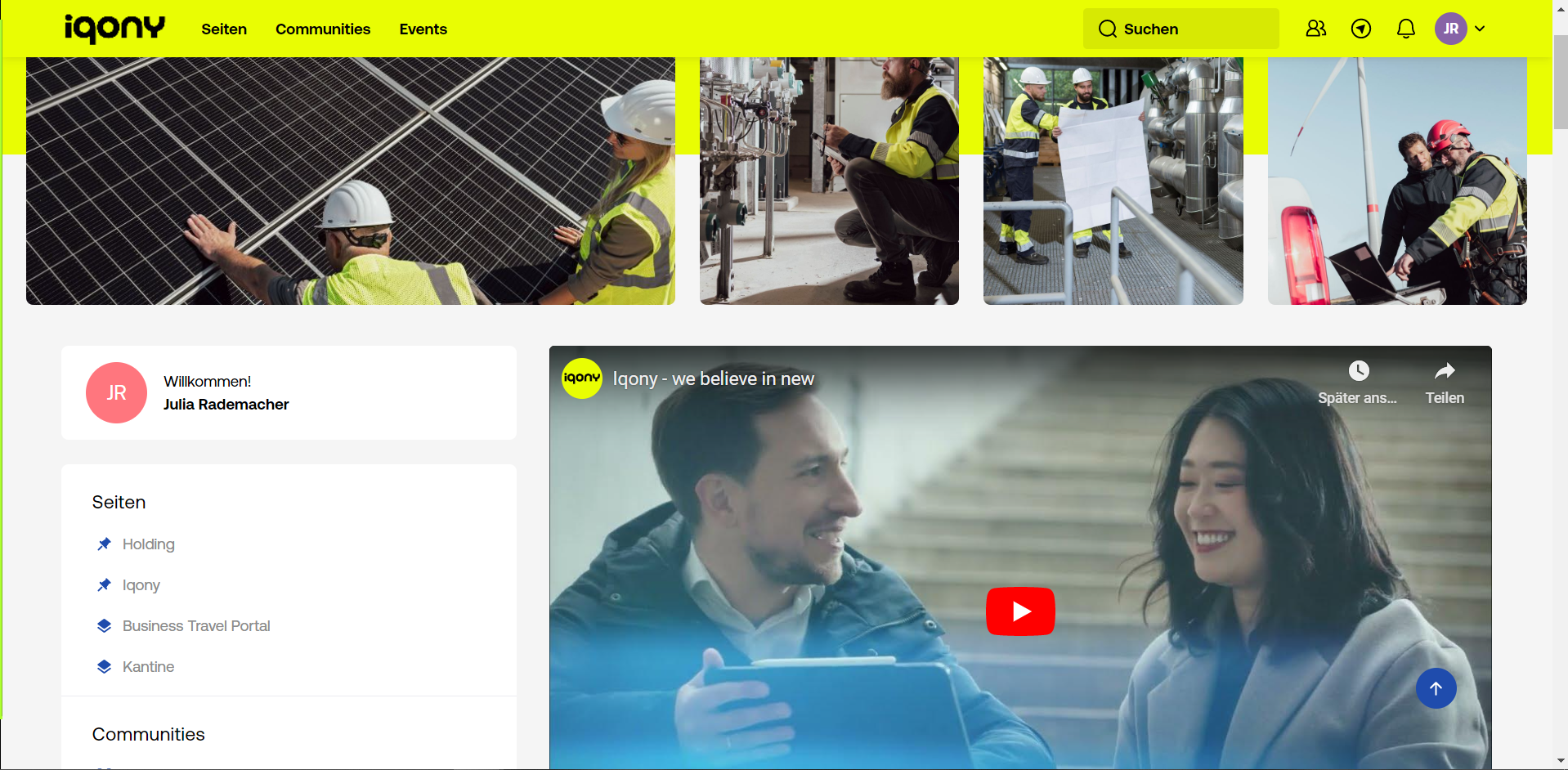This screenshot has width=1568, height=770.
Task: Open the notifications bell
Action: click(x=1405, y=29)
